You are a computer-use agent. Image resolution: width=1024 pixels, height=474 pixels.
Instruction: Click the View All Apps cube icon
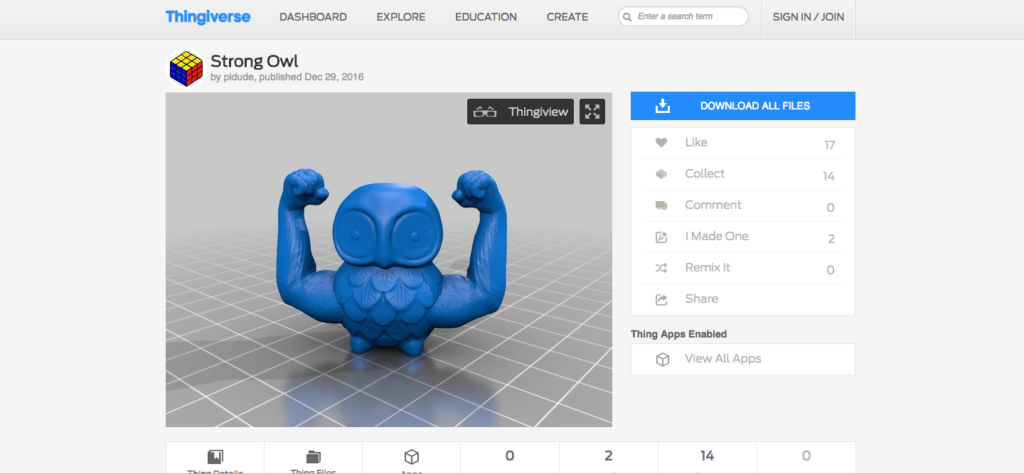pos(662,360)
